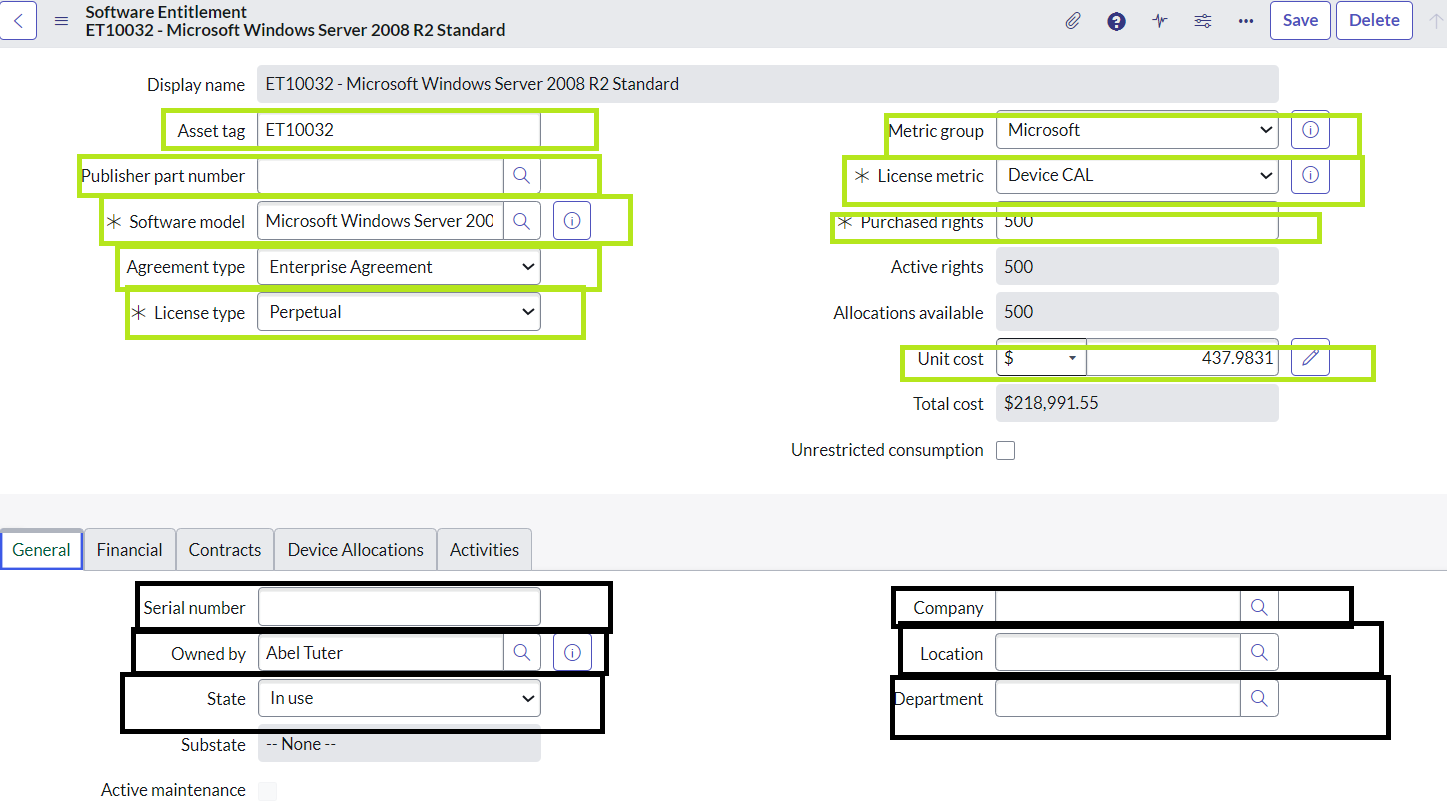Image resolution: width=1447 pixels, height=811 pixels.
Task: Switch to the Device Allocations tab
Action: (354, 549)
